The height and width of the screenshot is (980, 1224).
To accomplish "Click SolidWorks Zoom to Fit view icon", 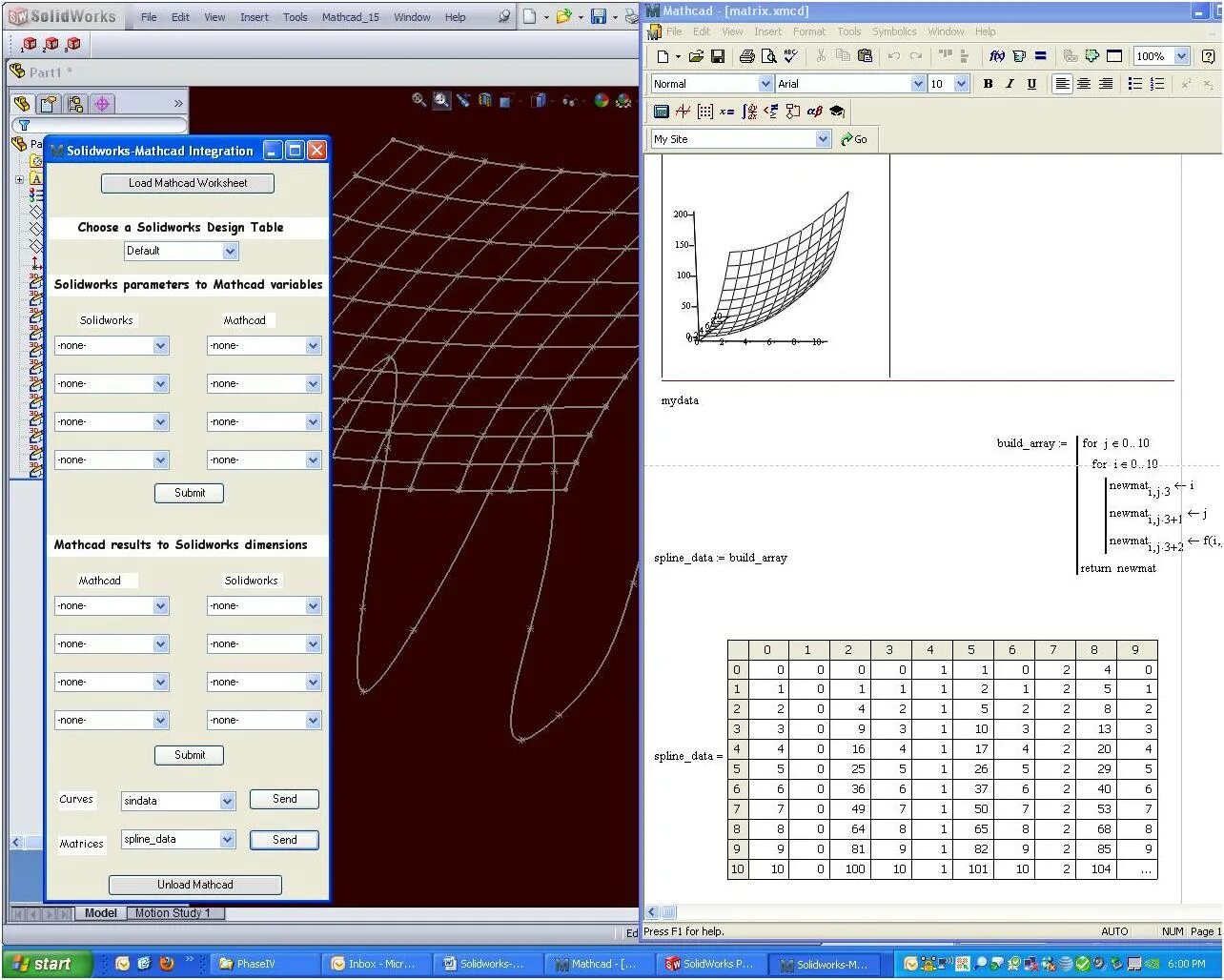I will pyautogui.click(x=418, y=100).
